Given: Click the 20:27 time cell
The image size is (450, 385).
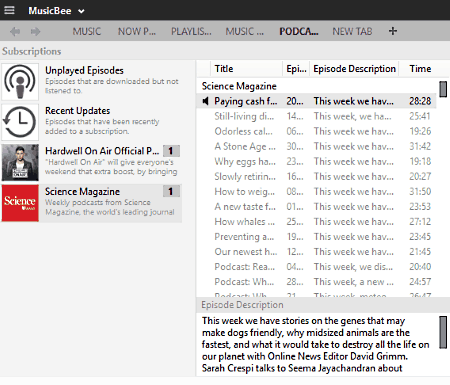Looking at the screenshot, I should tap(420, 176).
